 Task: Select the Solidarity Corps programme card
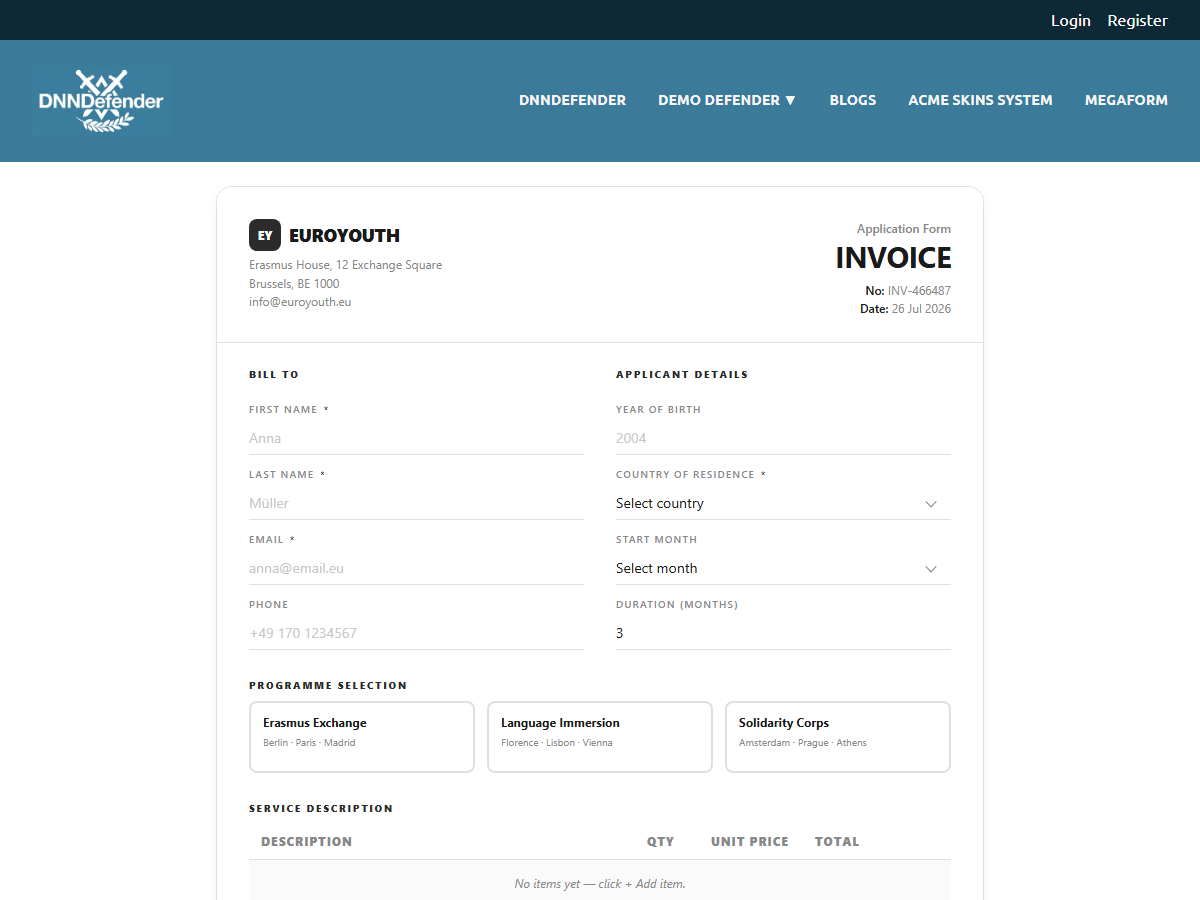[x=838, y=737]
